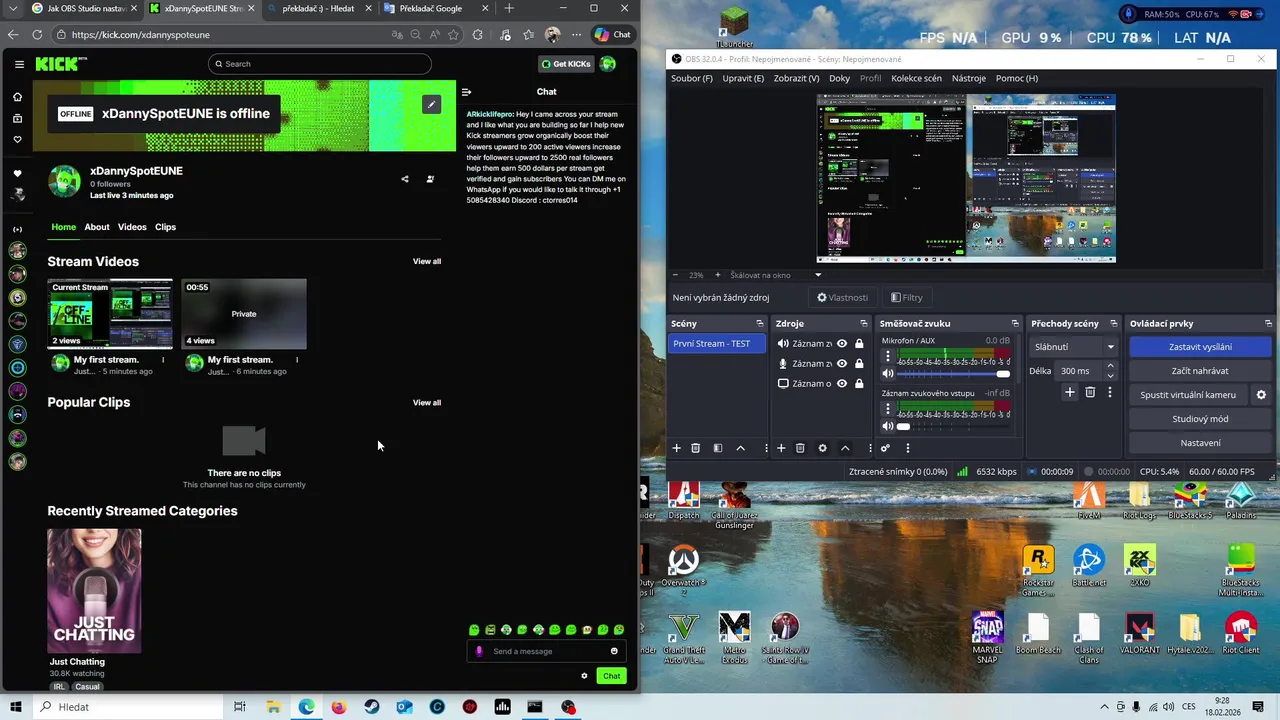
Task: Remove scene transition with trash icon
Action: point(1090,393)
